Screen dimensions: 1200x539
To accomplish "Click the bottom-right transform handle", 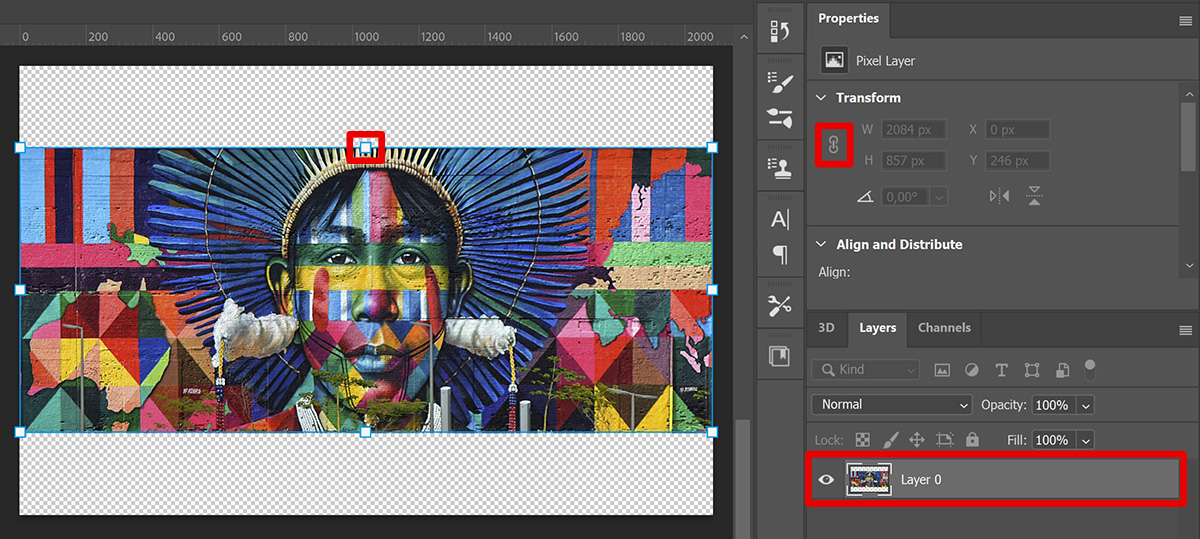I will [x=712, y=432].
